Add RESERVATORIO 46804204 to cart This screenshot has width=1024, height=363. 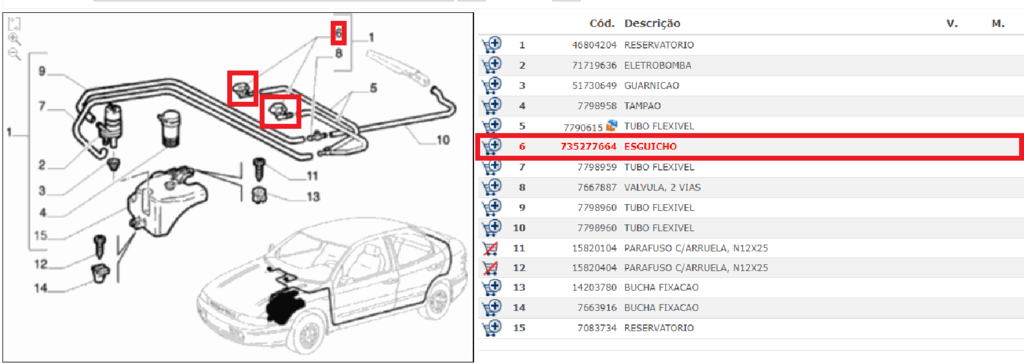pyautogui.click(x=491, y=46)
